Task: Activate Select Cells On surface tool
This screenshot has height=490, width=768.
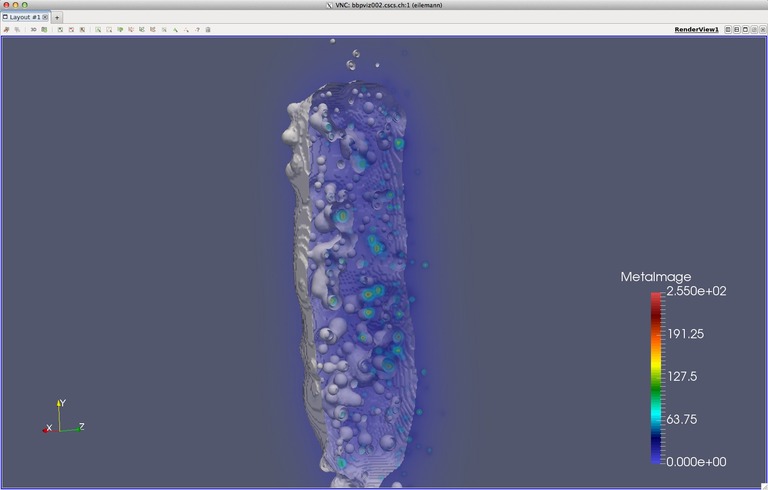Action: tap(98, 29)
